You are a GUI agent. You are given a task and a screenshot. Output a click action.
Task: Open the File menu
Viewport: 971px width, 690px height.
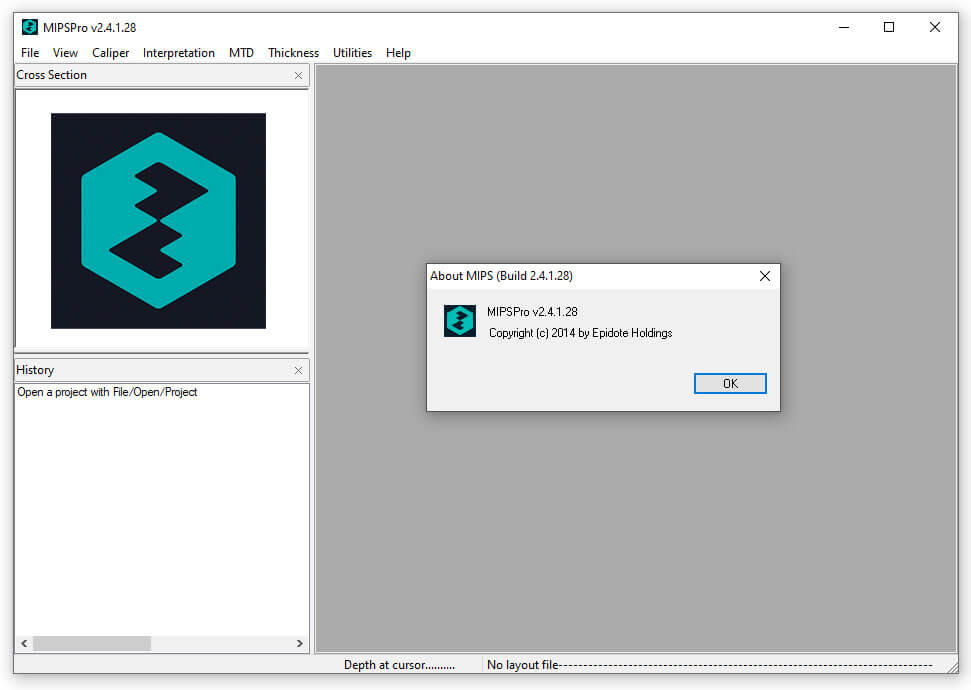29,53
